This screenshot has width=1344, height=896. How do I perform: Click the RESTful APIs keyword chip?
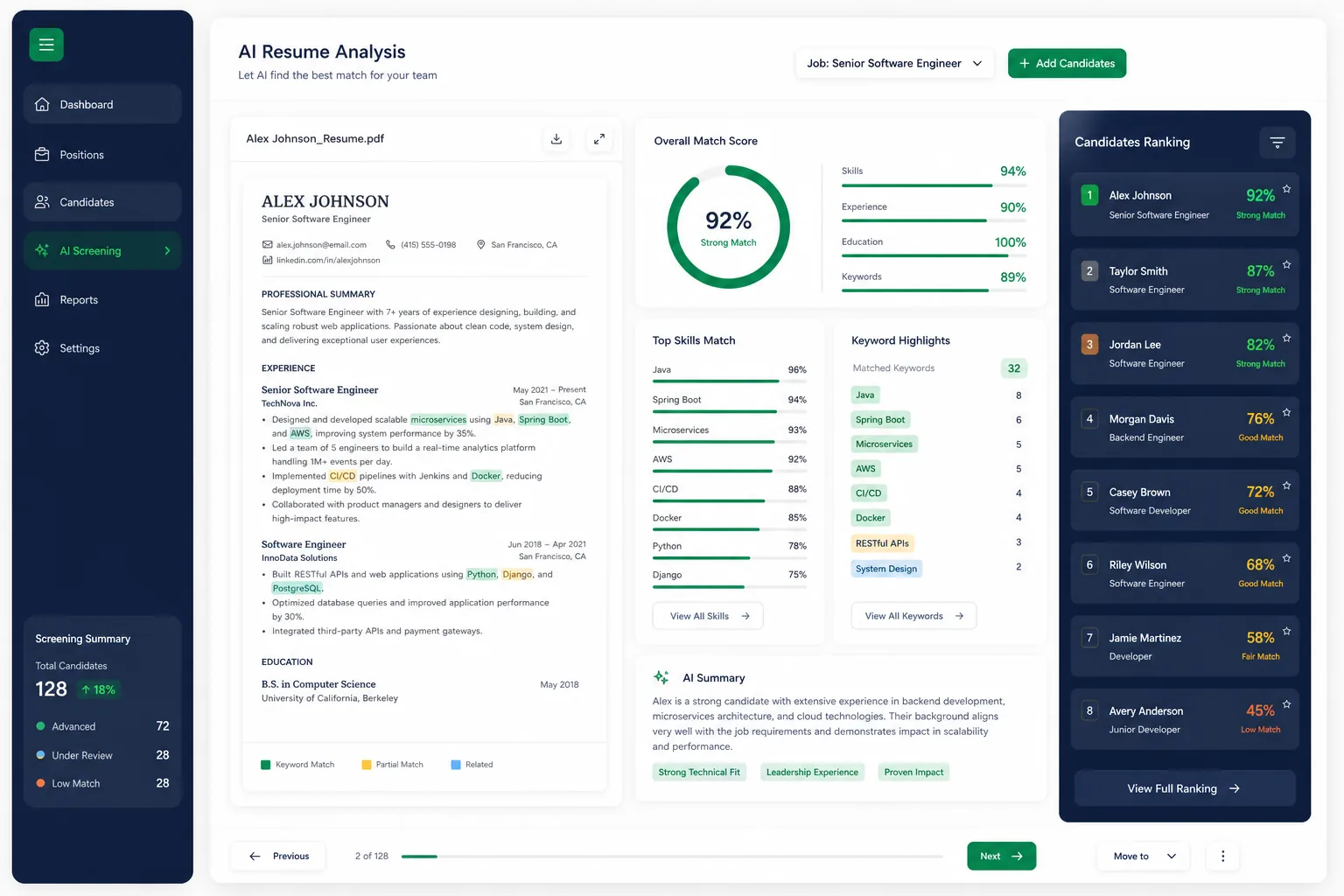click(x=882, y=543)
